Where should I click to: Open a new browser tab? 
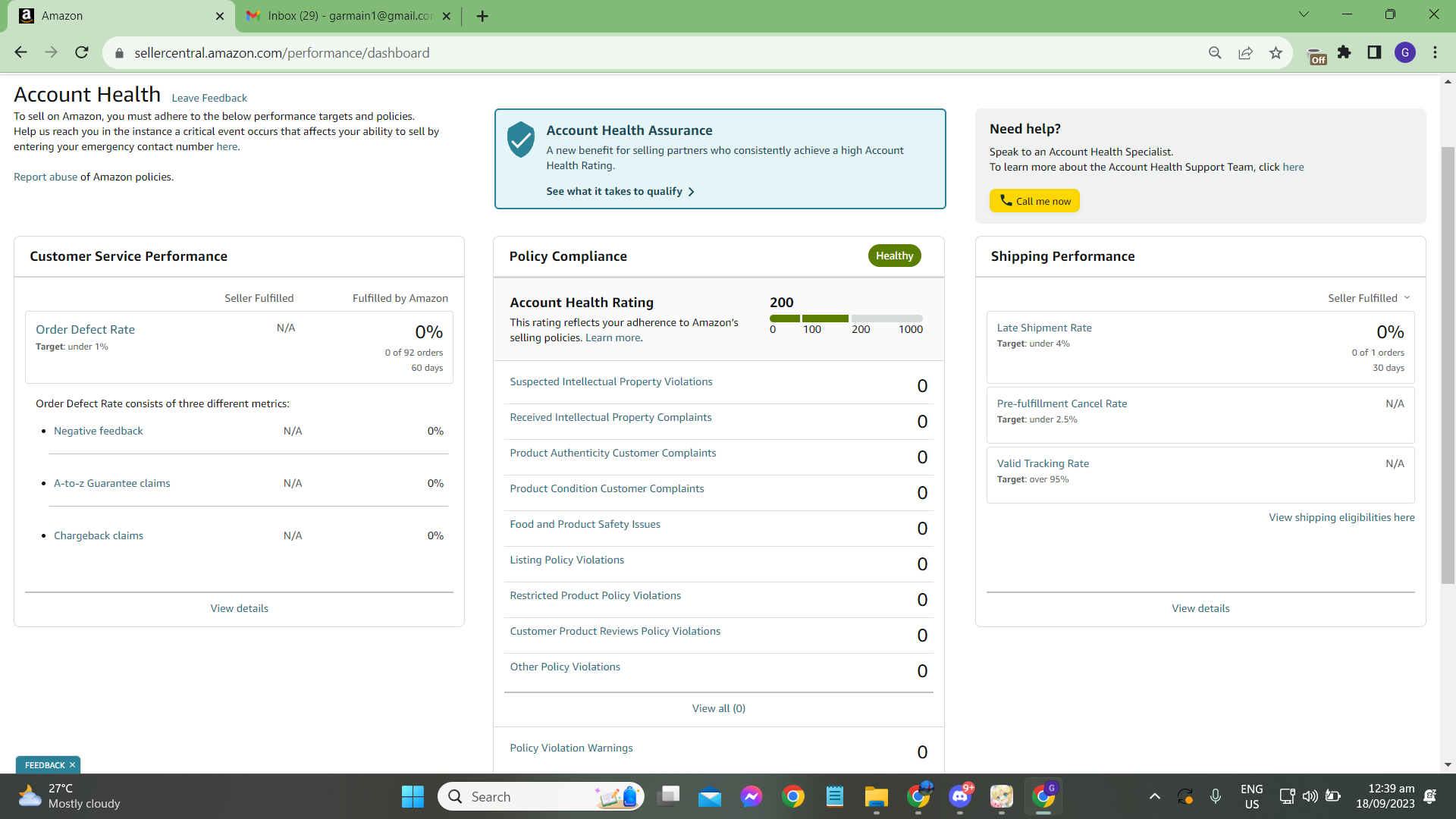[x=482, y=16]
